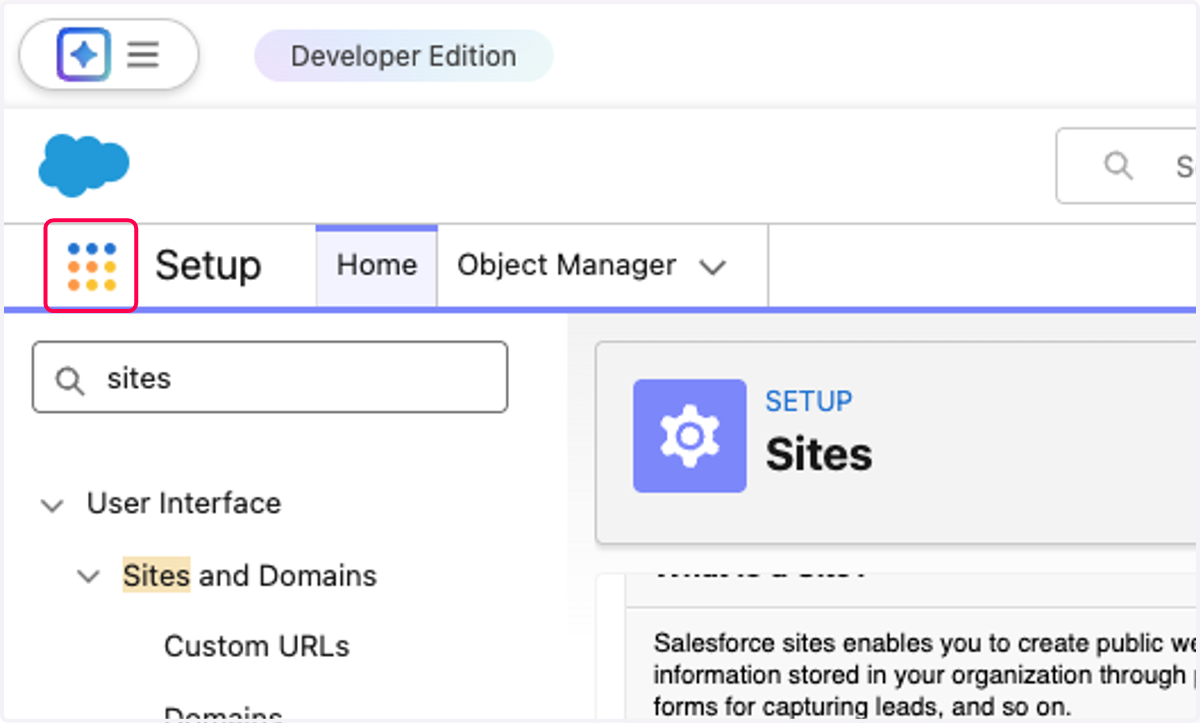Screen dimensions: 1200x723
Task: Click the purple Setup gear icon
Action: coord(690,436)
